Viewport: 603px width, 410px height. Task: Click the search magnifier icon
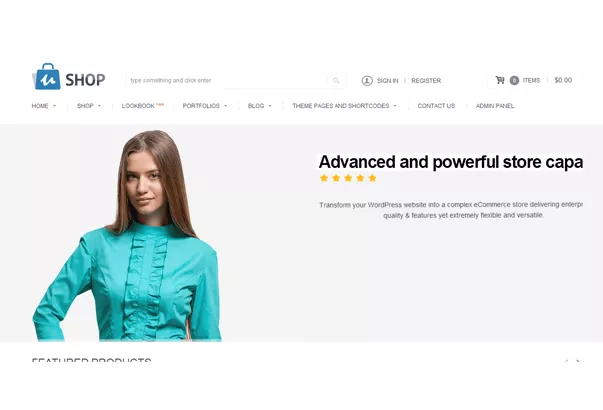tap(336, 80)
